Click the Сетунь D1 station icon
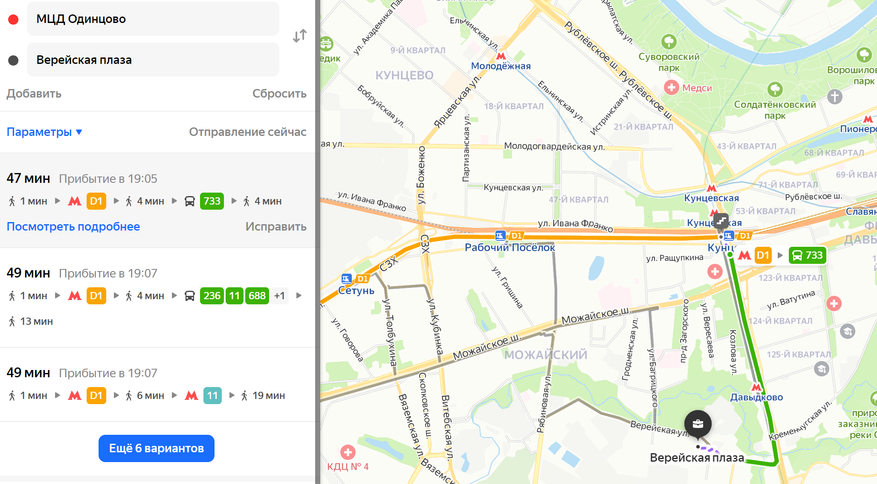The width and height of the screenshot is (877, 484). coord(346,279)
